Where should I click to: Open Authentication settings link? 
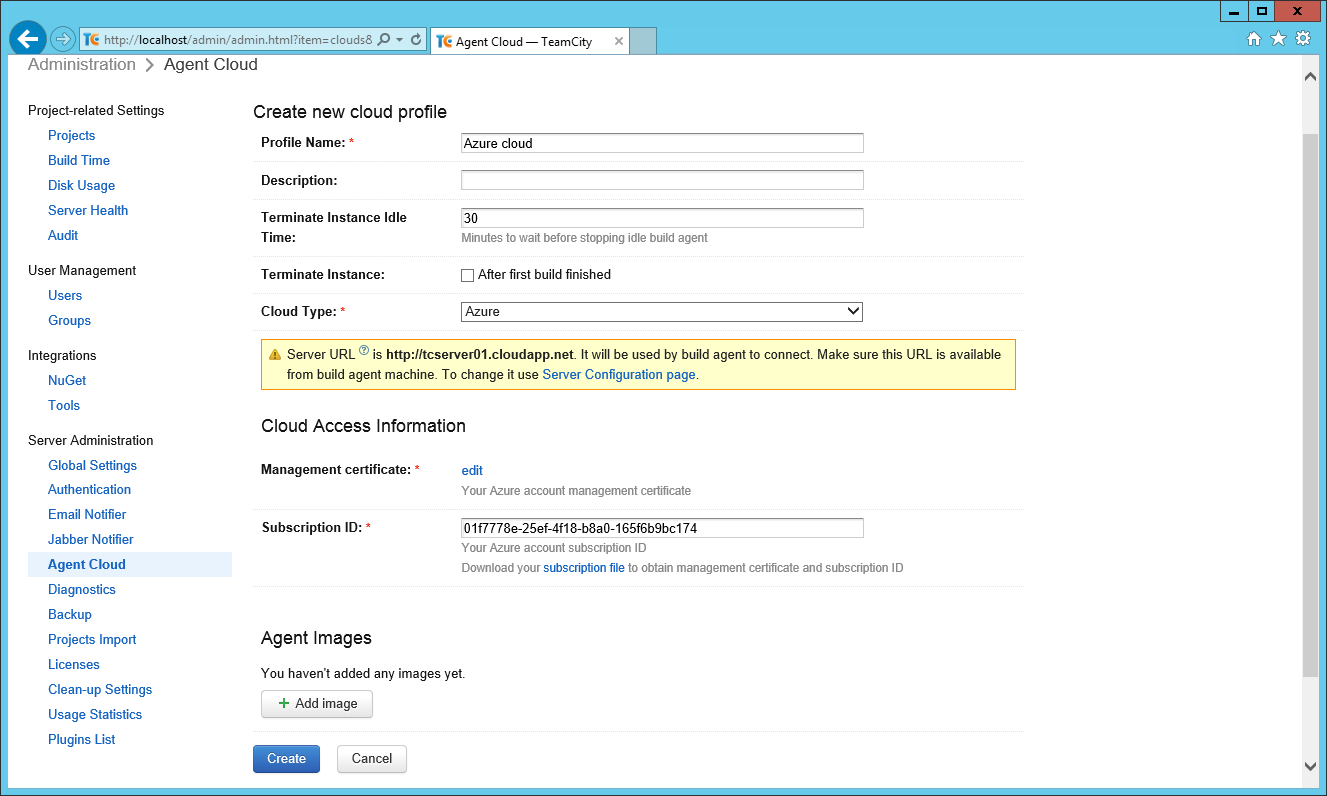[x=89, y=490]
